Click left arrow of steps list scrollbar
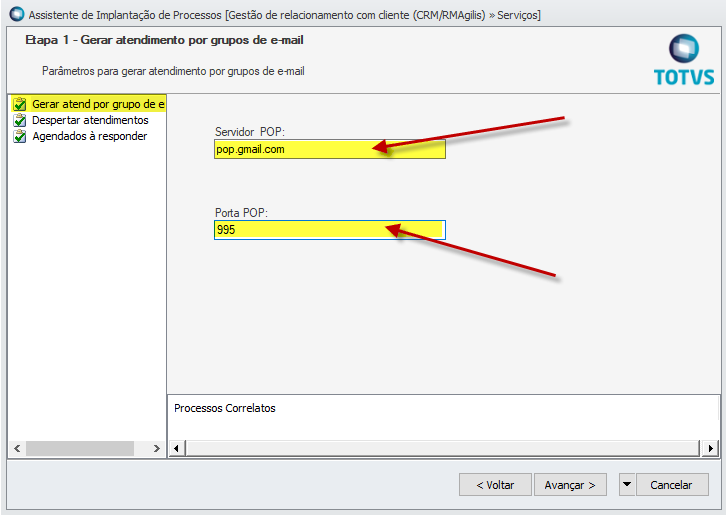The height and width of the screenshot is (515, 726). [x=17, y=448]
